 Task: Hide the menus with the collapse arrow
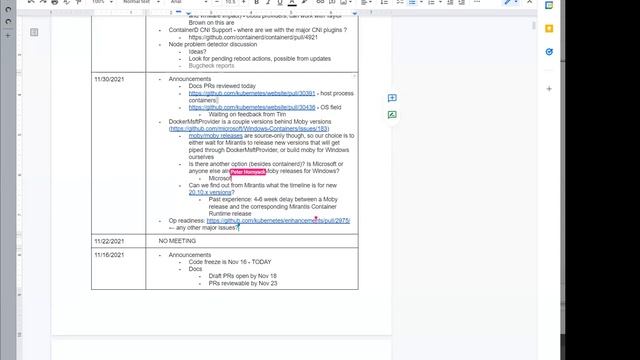(x=529, y=2)
